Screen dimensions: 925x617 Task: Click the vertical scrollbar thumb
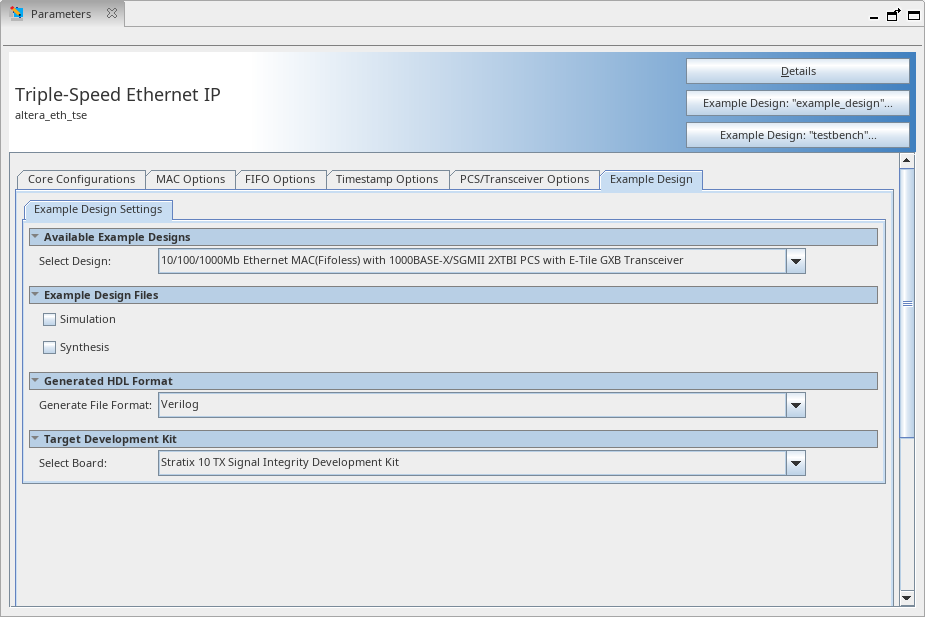(907, 303)
